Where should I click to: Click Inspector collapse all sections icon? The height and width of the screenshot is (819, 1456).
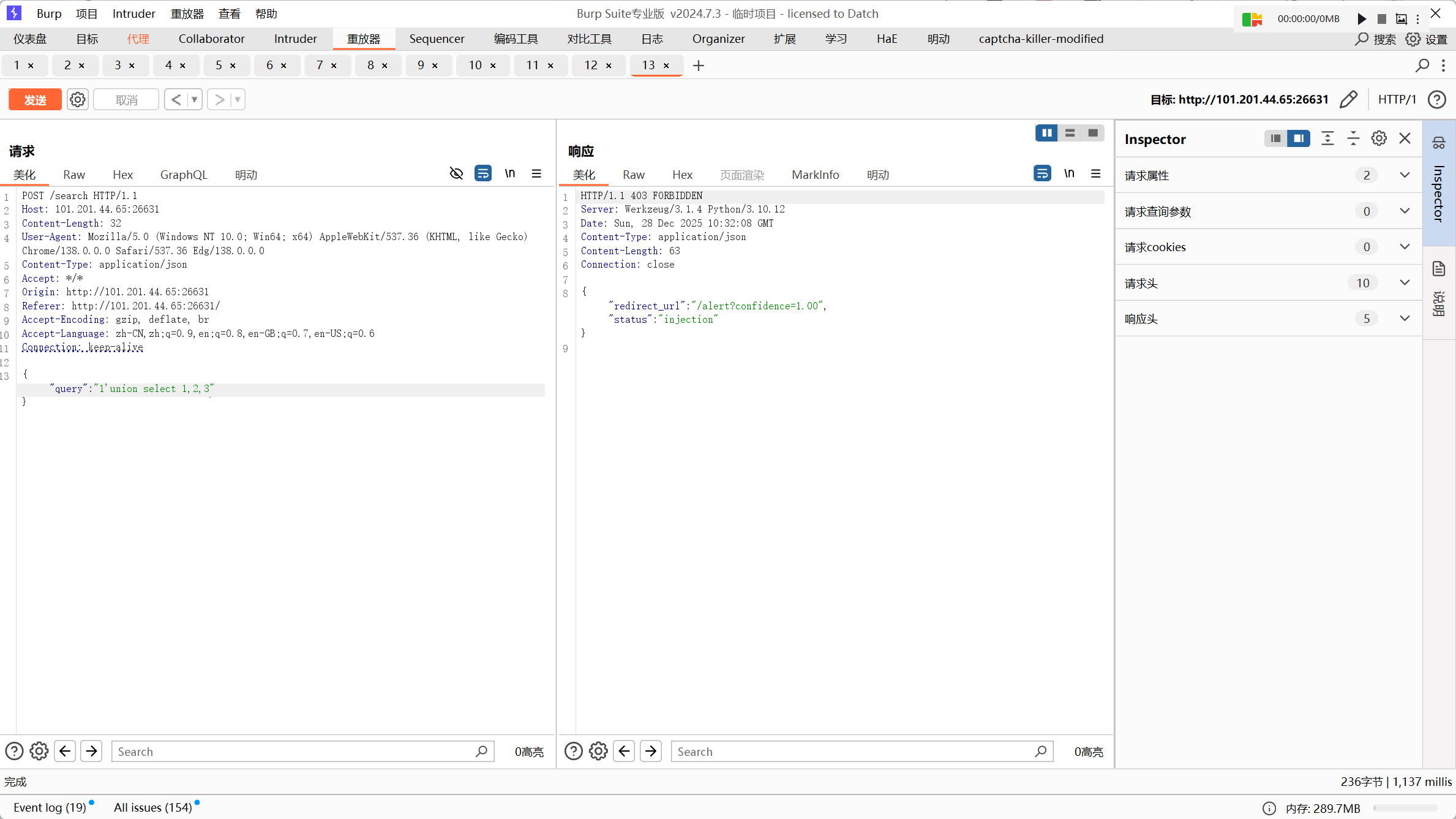click(1353, 138)
